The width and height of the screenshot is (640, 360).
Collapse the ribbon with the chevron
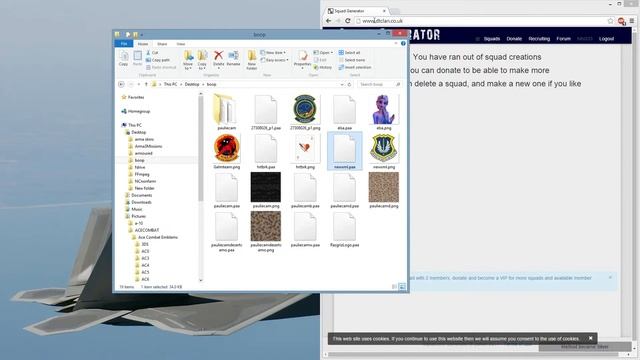coord(396,43)
